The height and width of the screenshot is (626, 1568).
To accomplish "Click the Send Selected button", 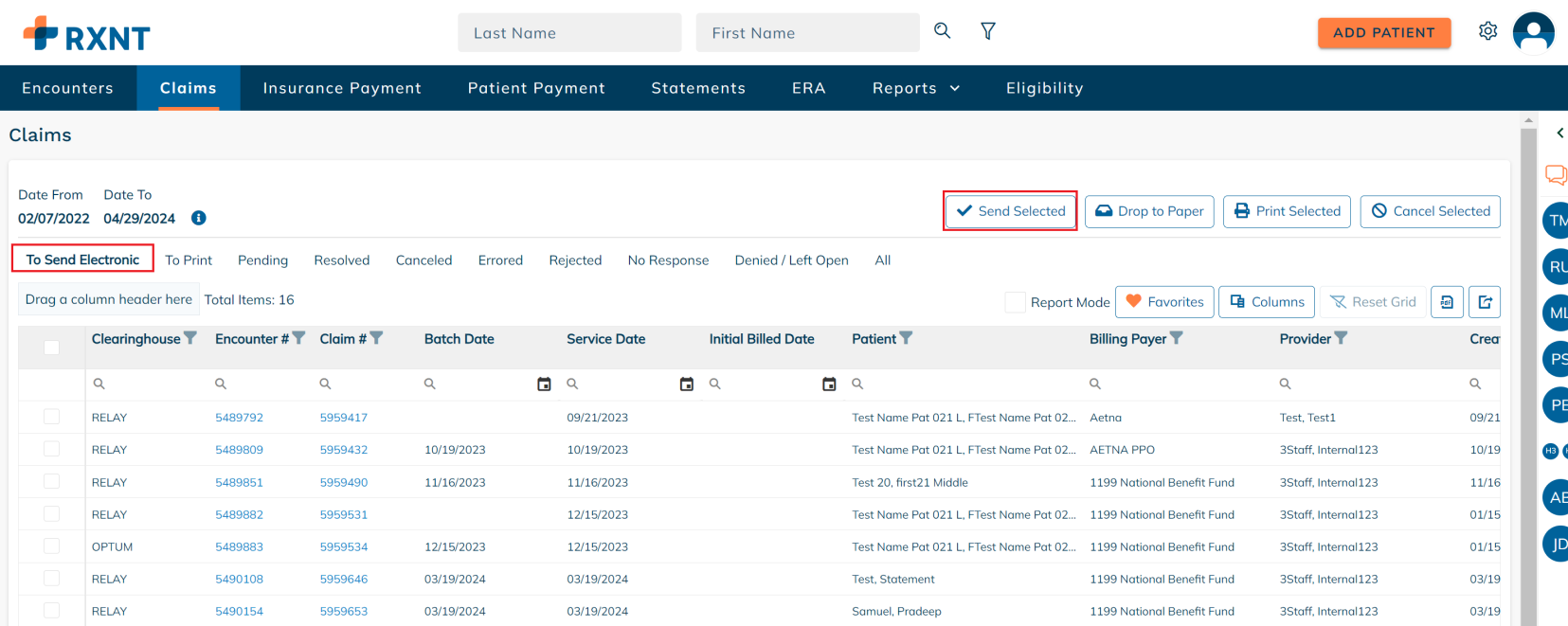I will 1010,211.
